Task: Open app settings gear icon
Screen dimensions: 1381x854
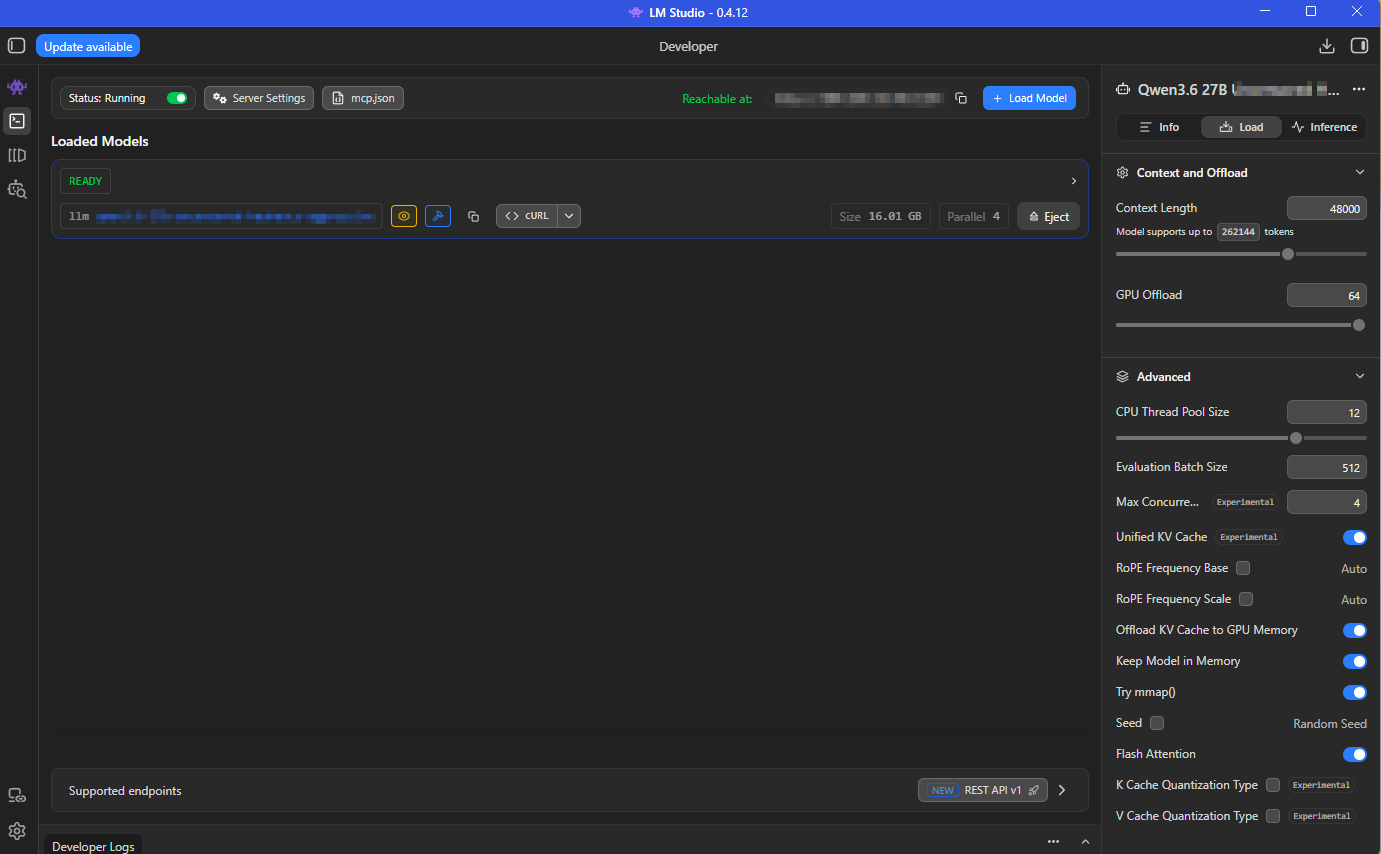Action: pyautogui.click(x=17, y=831)
